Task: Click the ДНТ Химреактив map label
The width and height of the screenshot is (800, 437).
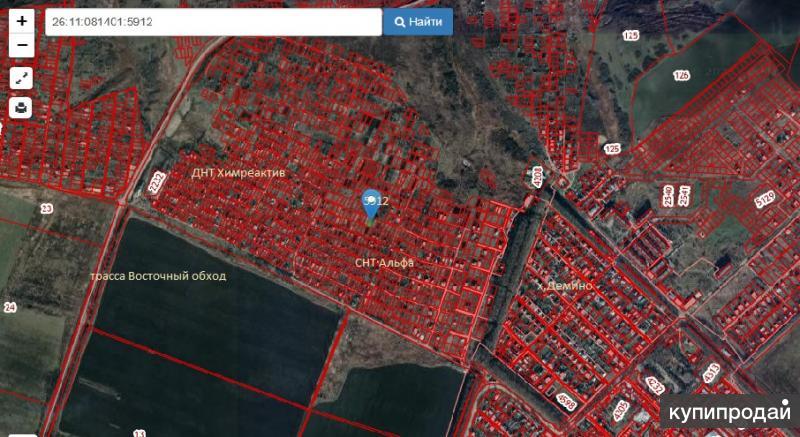Action: tap(239, 172)
